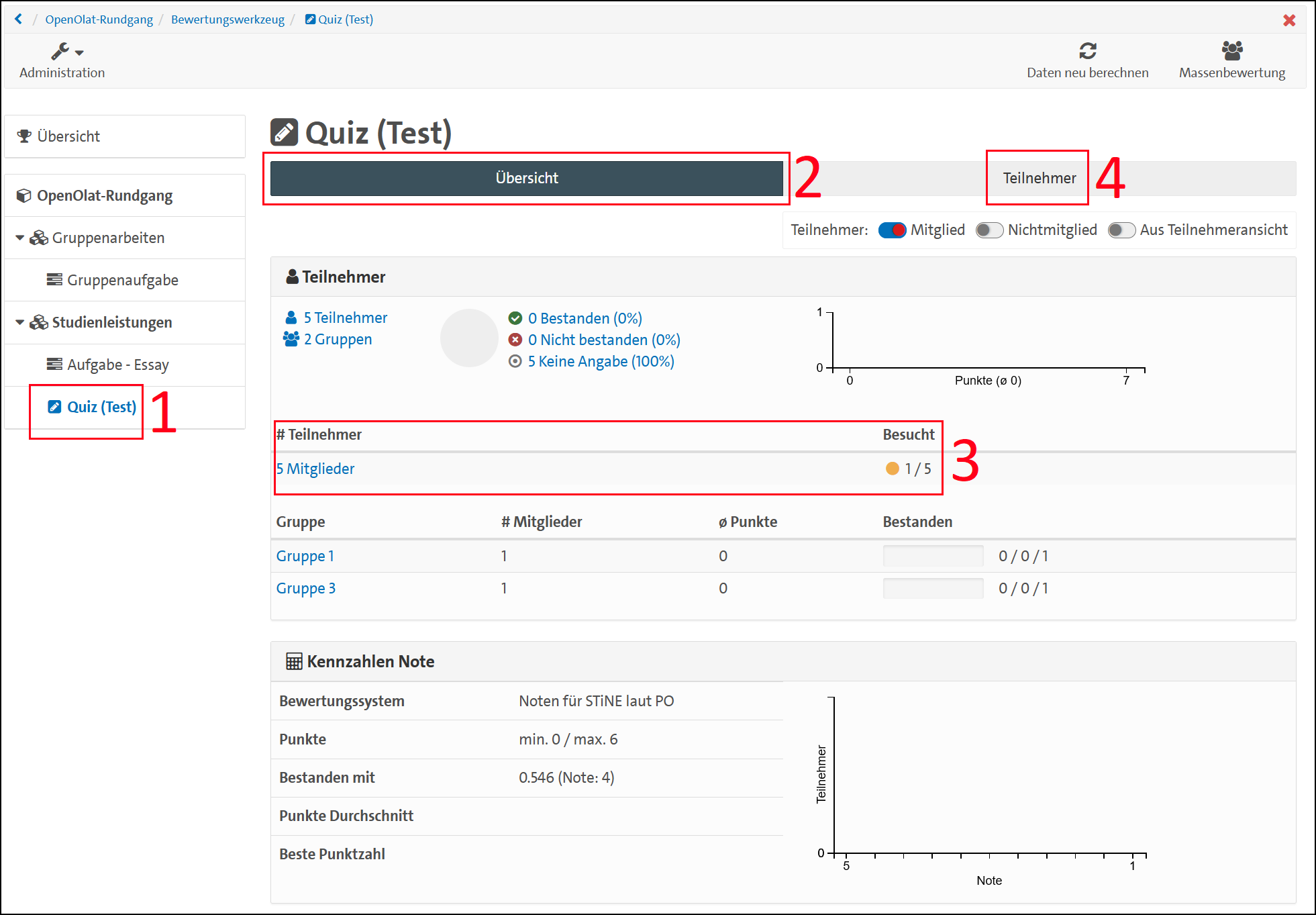Image resolution: width=1316 pixels, height=915 pixels.
Task: Enable the Aus Teilnehmeransicht switch
Action: pos(1121,230)
